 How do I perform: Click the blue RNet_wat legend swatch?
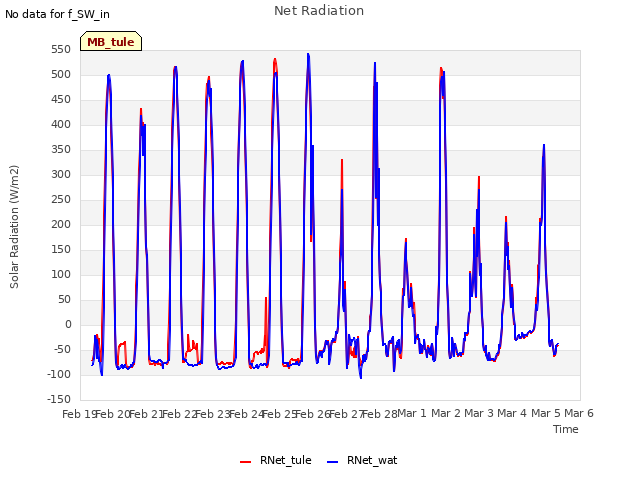333,462
